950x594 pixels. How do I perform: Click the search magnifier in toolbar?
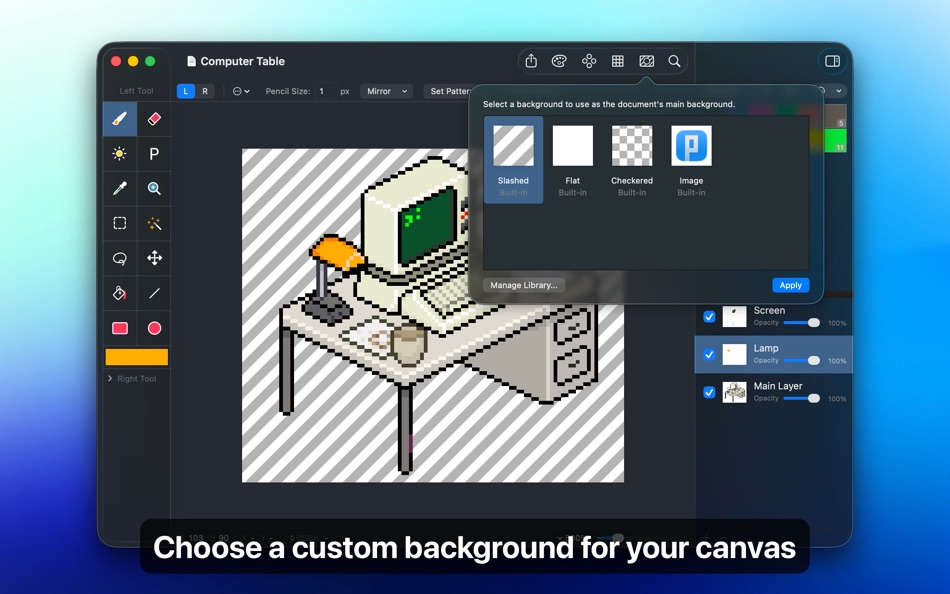674,61
